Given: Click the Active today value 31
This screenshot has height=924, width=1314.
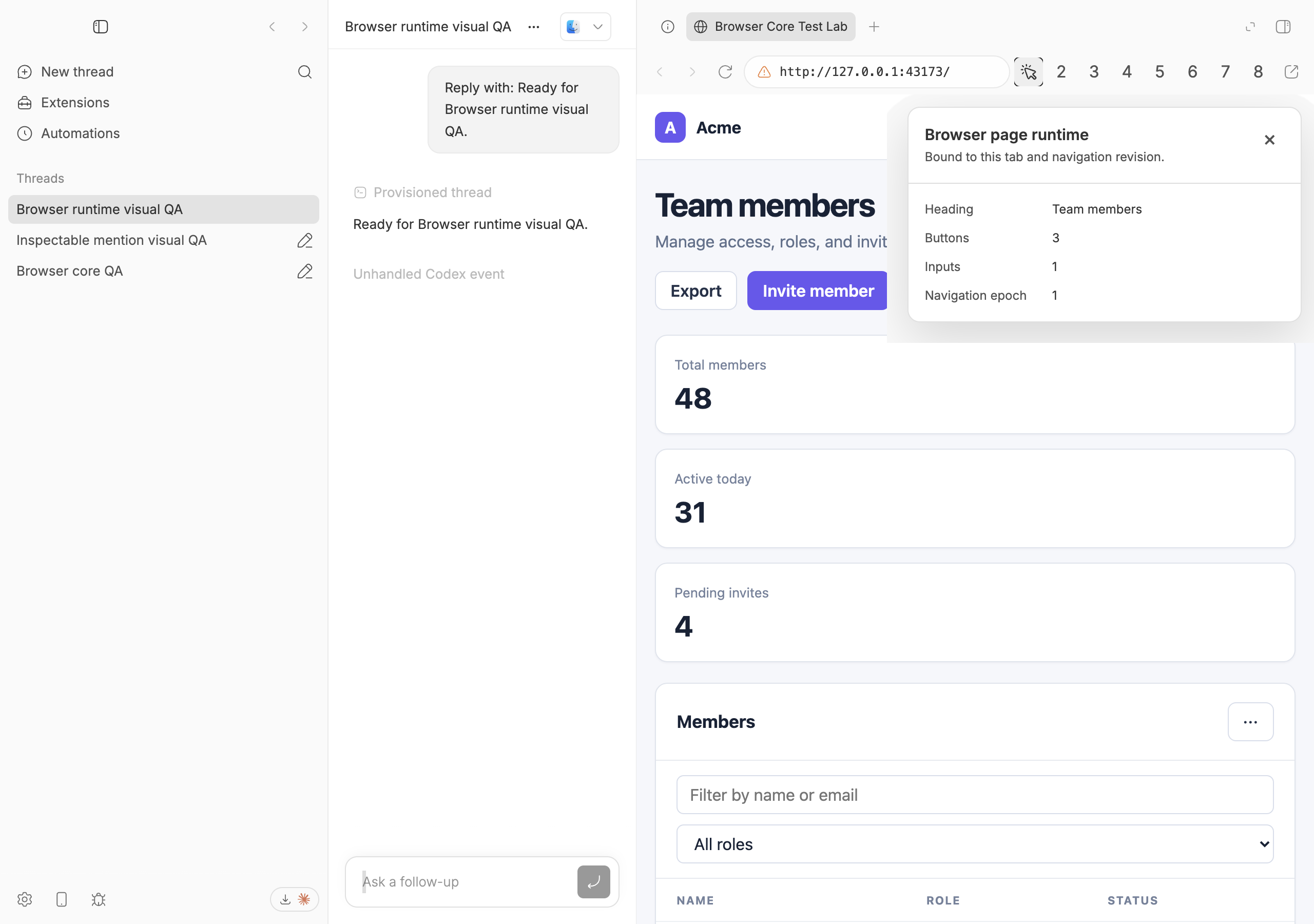Looking at the screenshot, I should [x=690, y=512].
